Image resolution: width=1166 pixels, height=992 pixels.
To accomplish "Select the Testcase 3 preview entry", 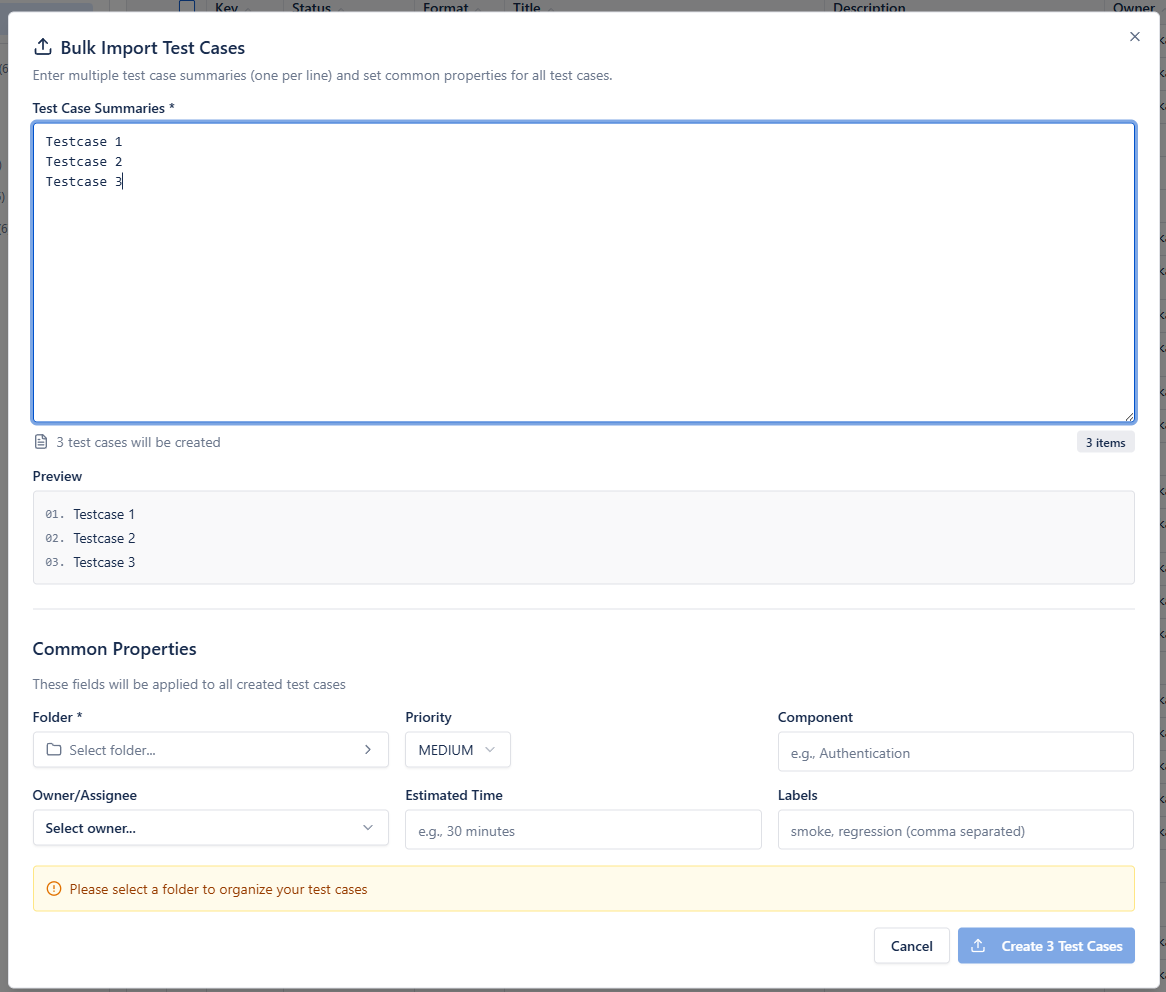I will point(104,562).
